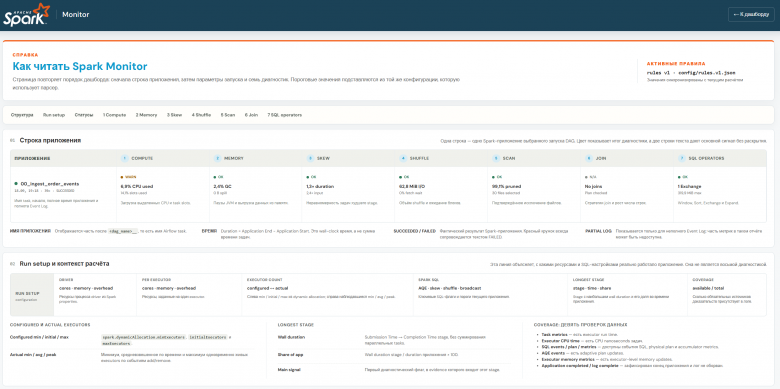Screen dimensions: 780x389
Task: Click application name ingest_order_events
Action: [50, 184]
